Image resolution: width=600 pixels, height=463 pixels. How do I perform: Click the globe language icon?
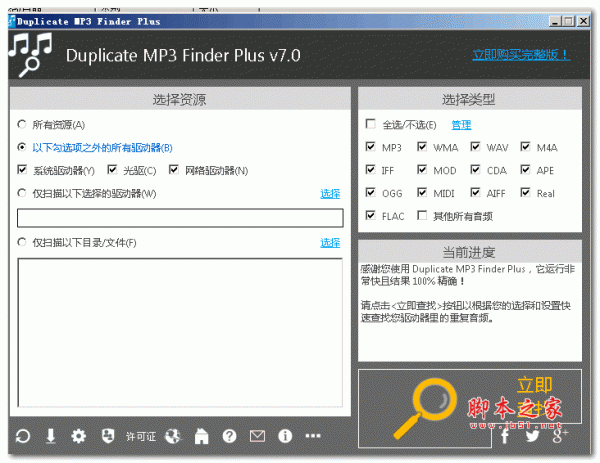click(173, 436)
